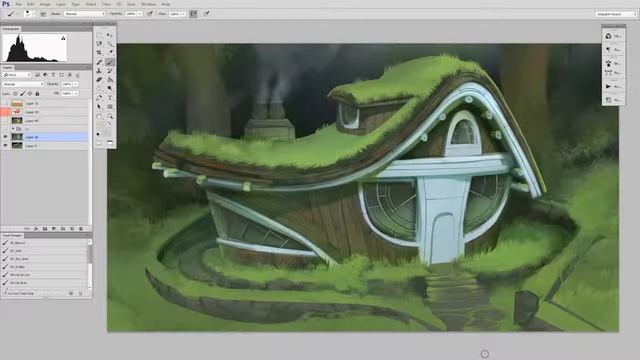Open Actions panel play icon on right dock
Viewport: 640px width, 360px height.
609,87
